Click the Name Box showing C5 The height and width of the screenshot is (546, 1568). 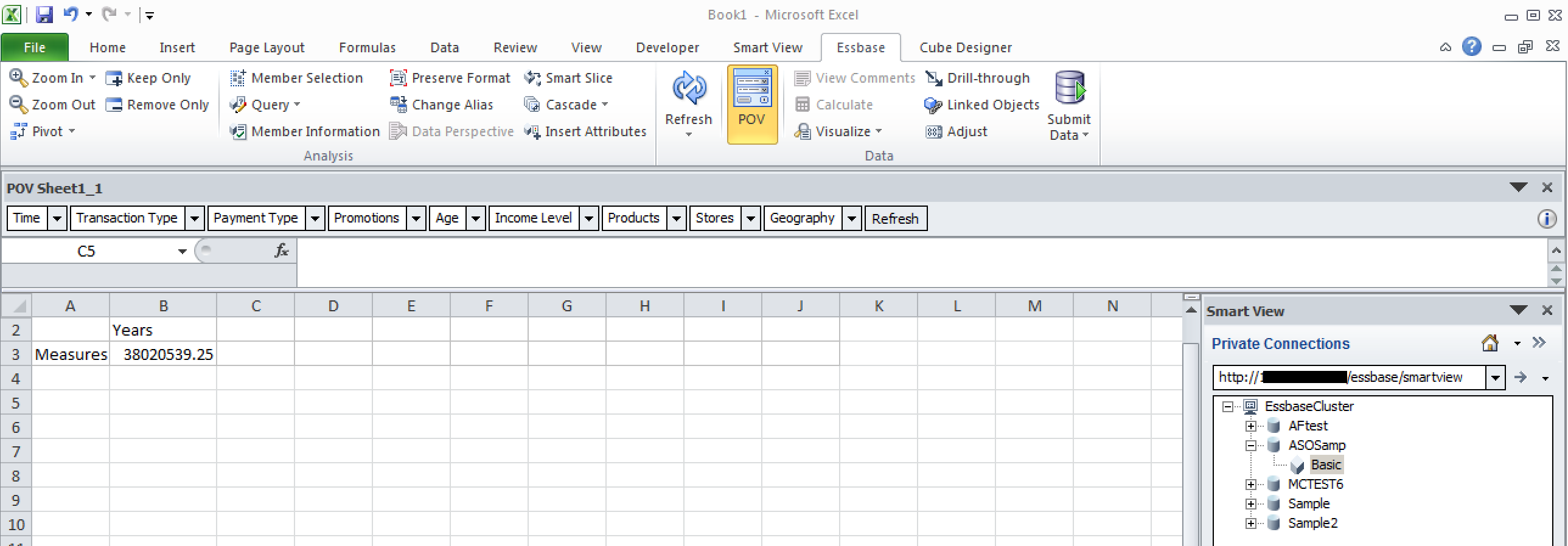[86, 251]
